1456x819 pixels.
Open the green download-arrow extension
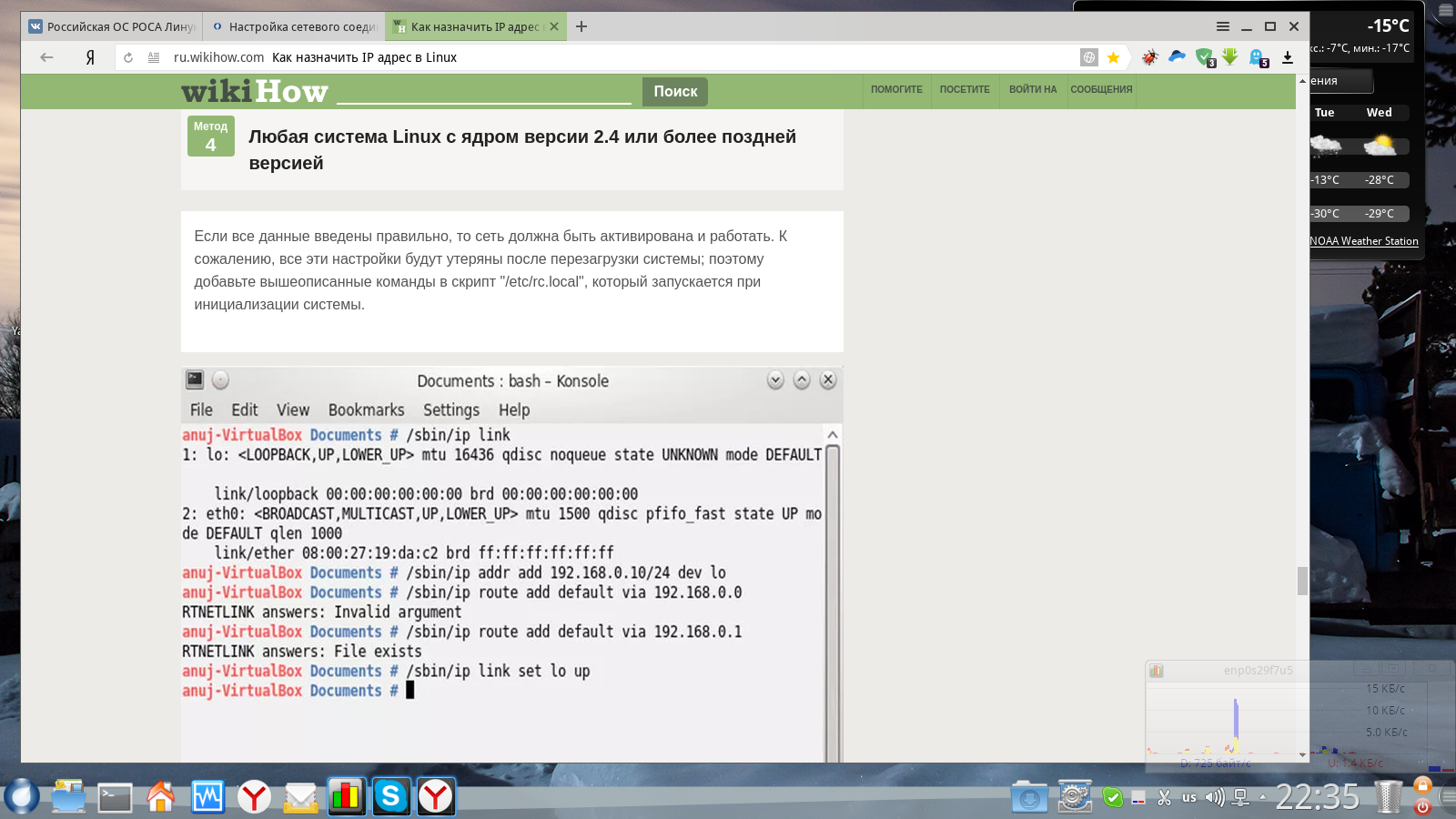[x=1230, y=57]
